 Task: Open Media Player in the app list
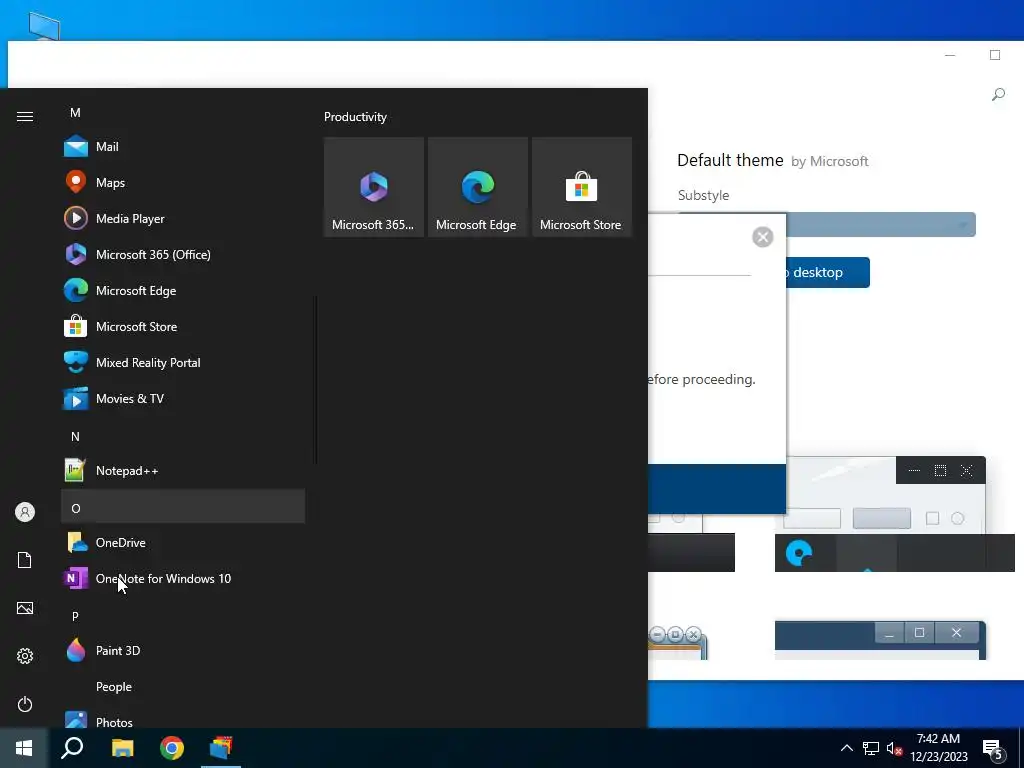click(x=183, y=218)
